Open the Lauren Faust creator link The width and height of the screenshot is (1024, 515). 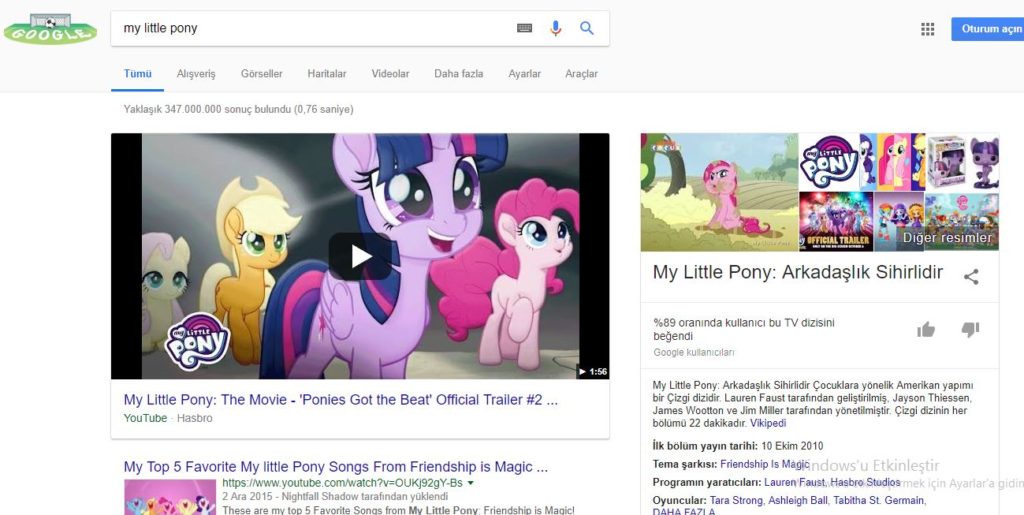[796, 482]
